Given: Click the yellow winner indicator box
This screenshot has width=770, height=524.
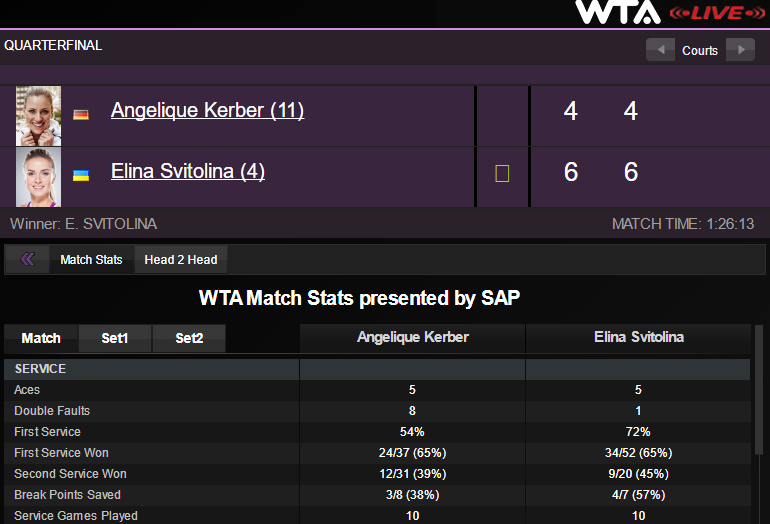Looking at the screenshot, I should pyautogui.click(x=502, y=174).
